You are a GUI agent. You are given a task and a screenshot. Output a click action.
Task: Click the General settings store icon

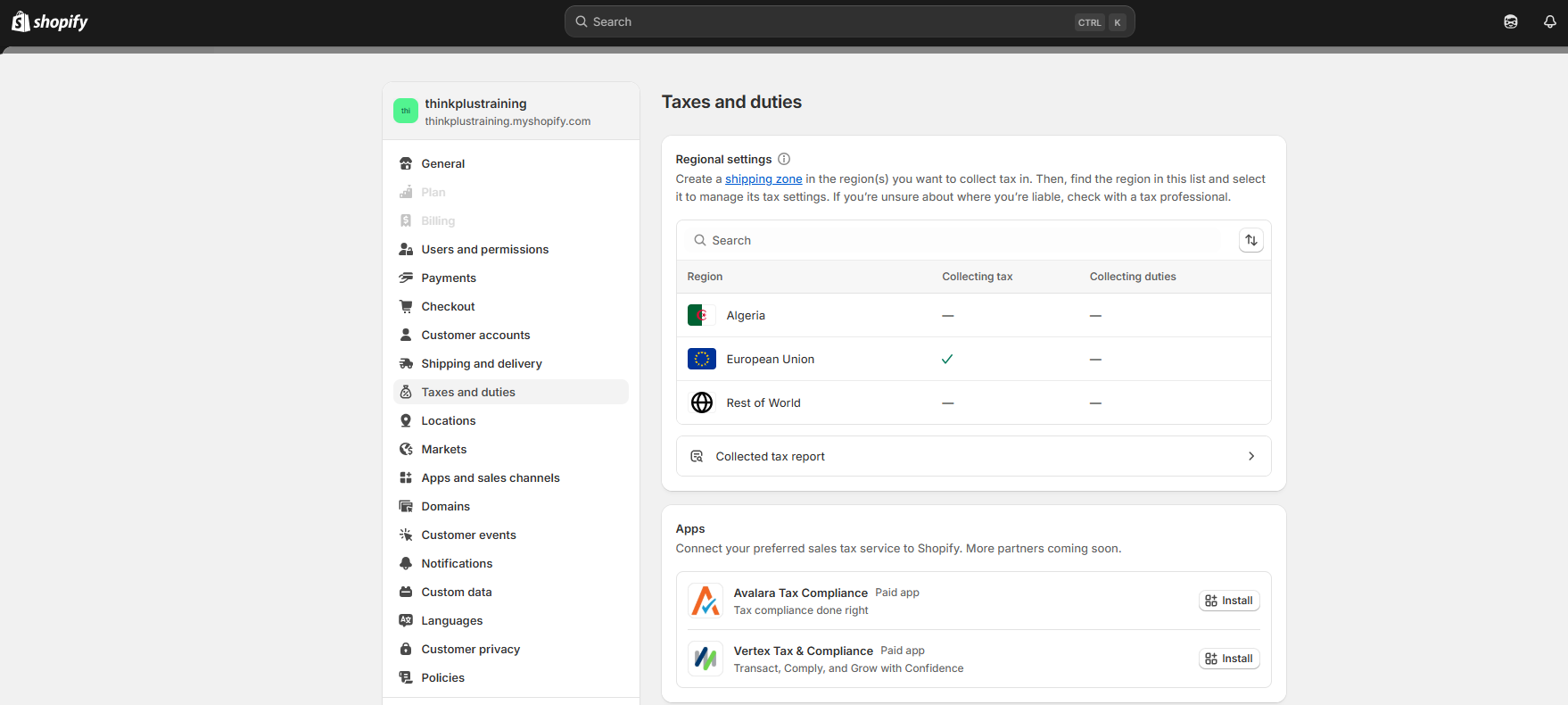pyautogui.click(x=406, y=163)
